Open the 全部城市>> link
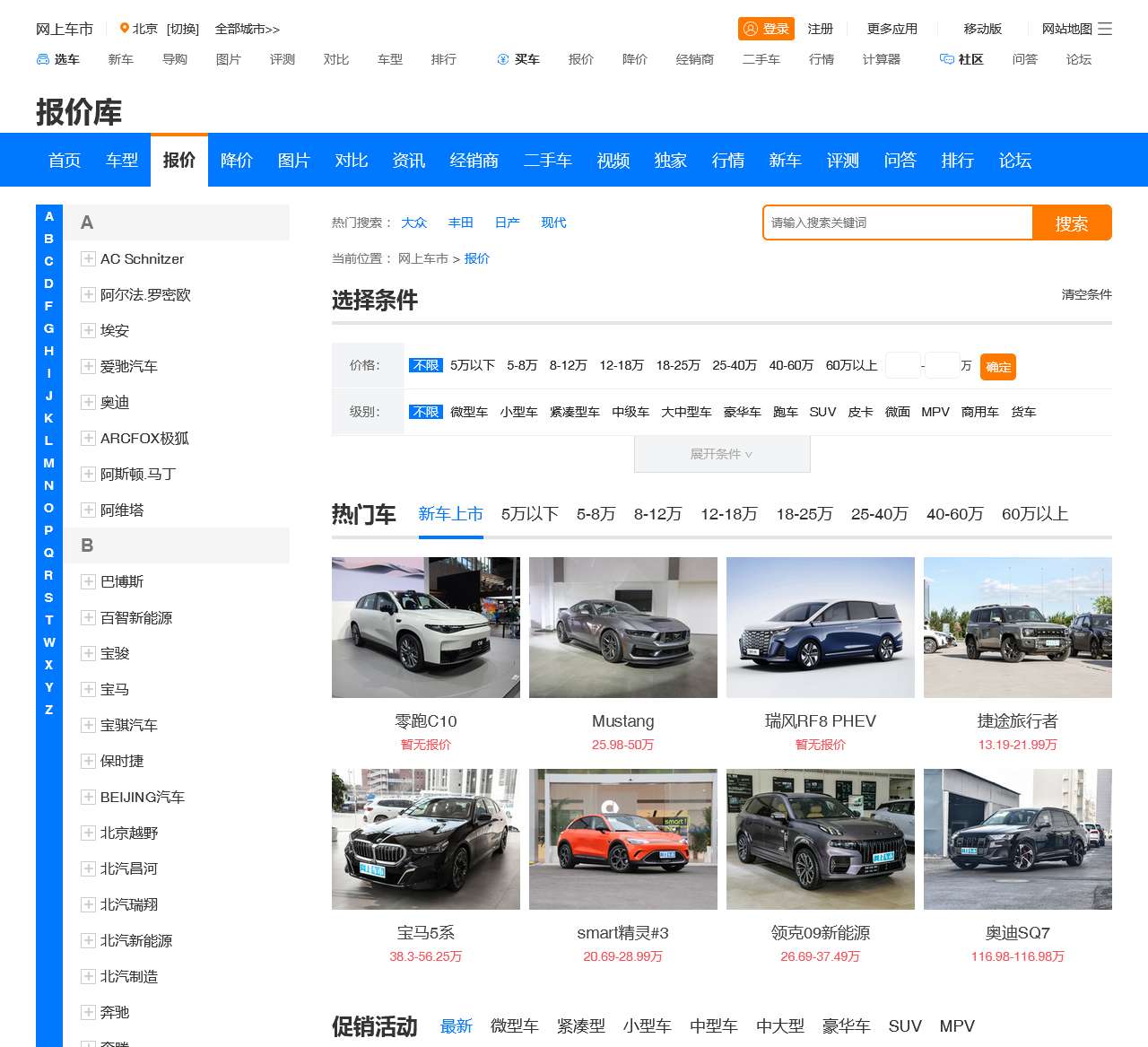 tap(248, 29)
